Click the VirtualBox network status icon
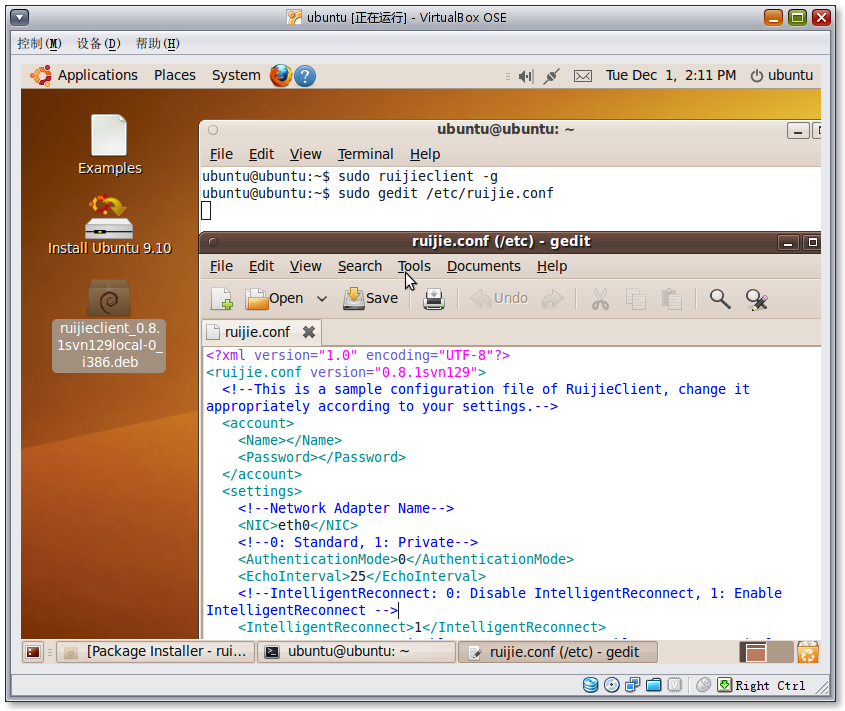This screenshot has height=711, width=845. pos(633,685)
